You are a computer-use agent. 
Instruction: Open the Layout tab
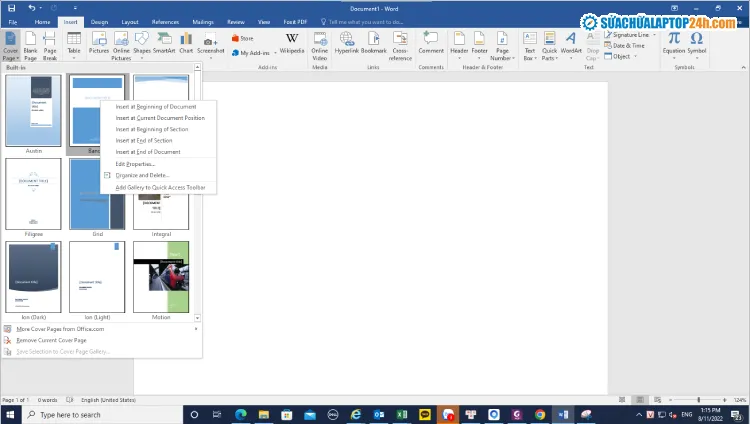click(130, 22)
